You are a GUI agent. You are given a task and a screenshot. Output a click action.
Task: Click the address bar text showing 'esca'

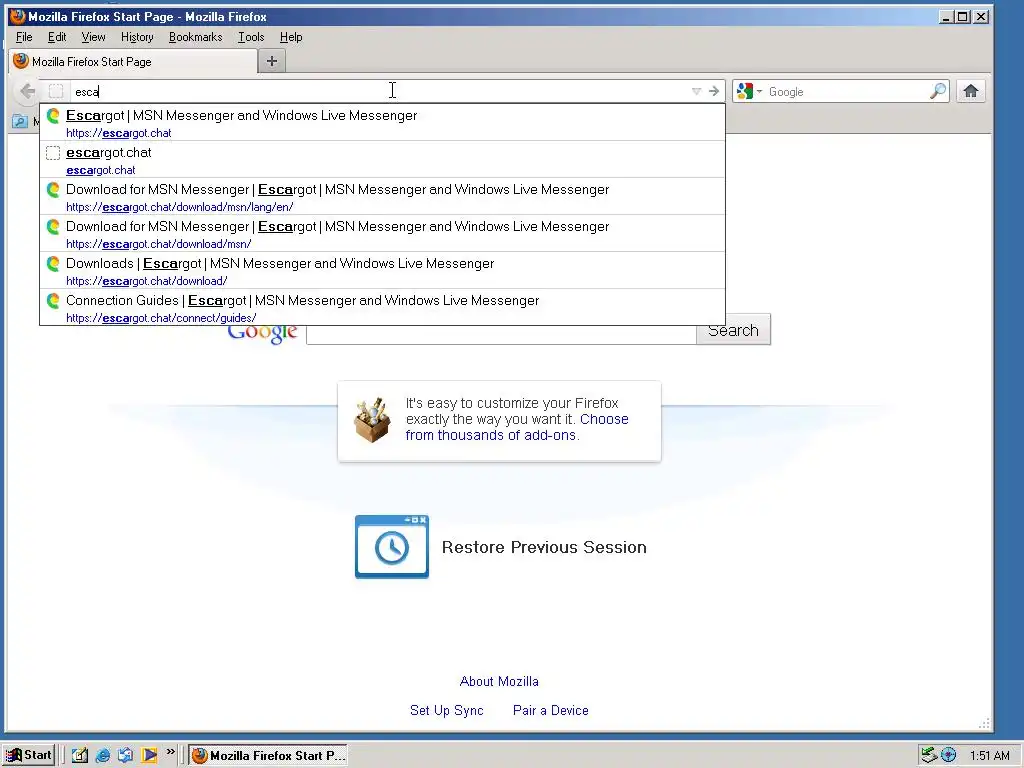tap(86, 92)
